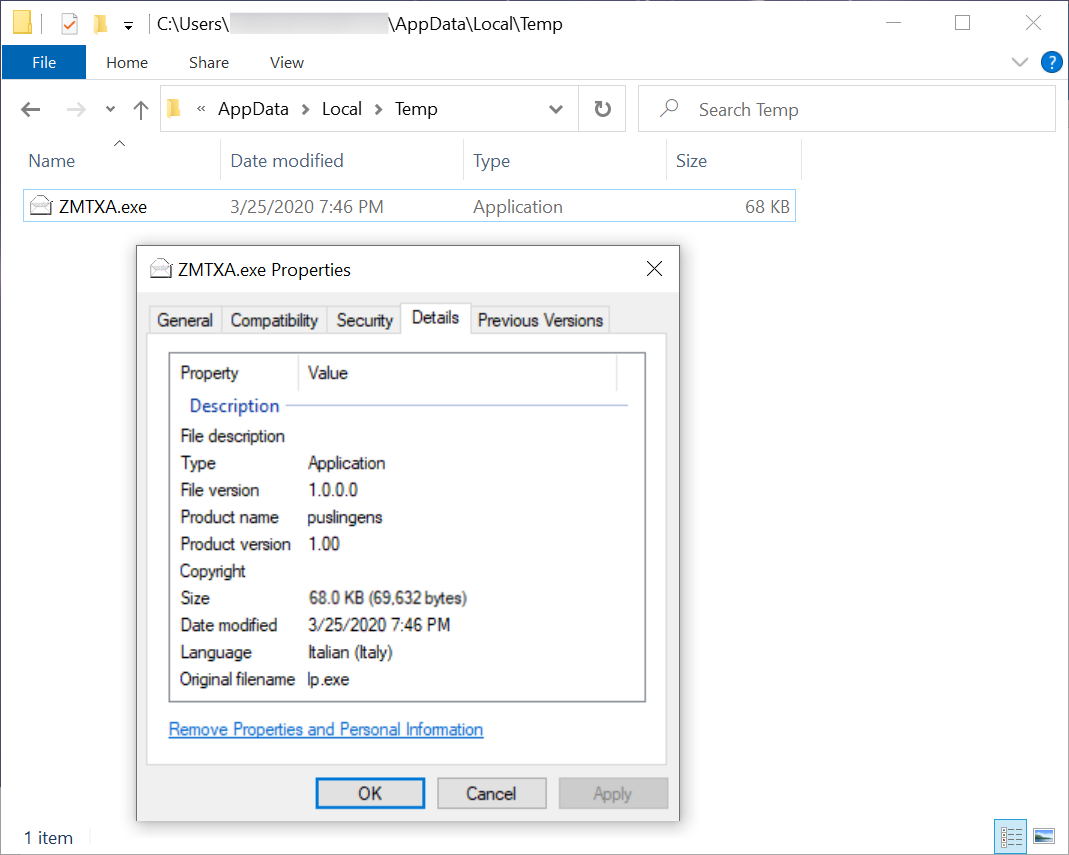Click the back navigation arrow
Image resolution: width=1069 pixels, height=855 pixels.
(x=30, y=108)
